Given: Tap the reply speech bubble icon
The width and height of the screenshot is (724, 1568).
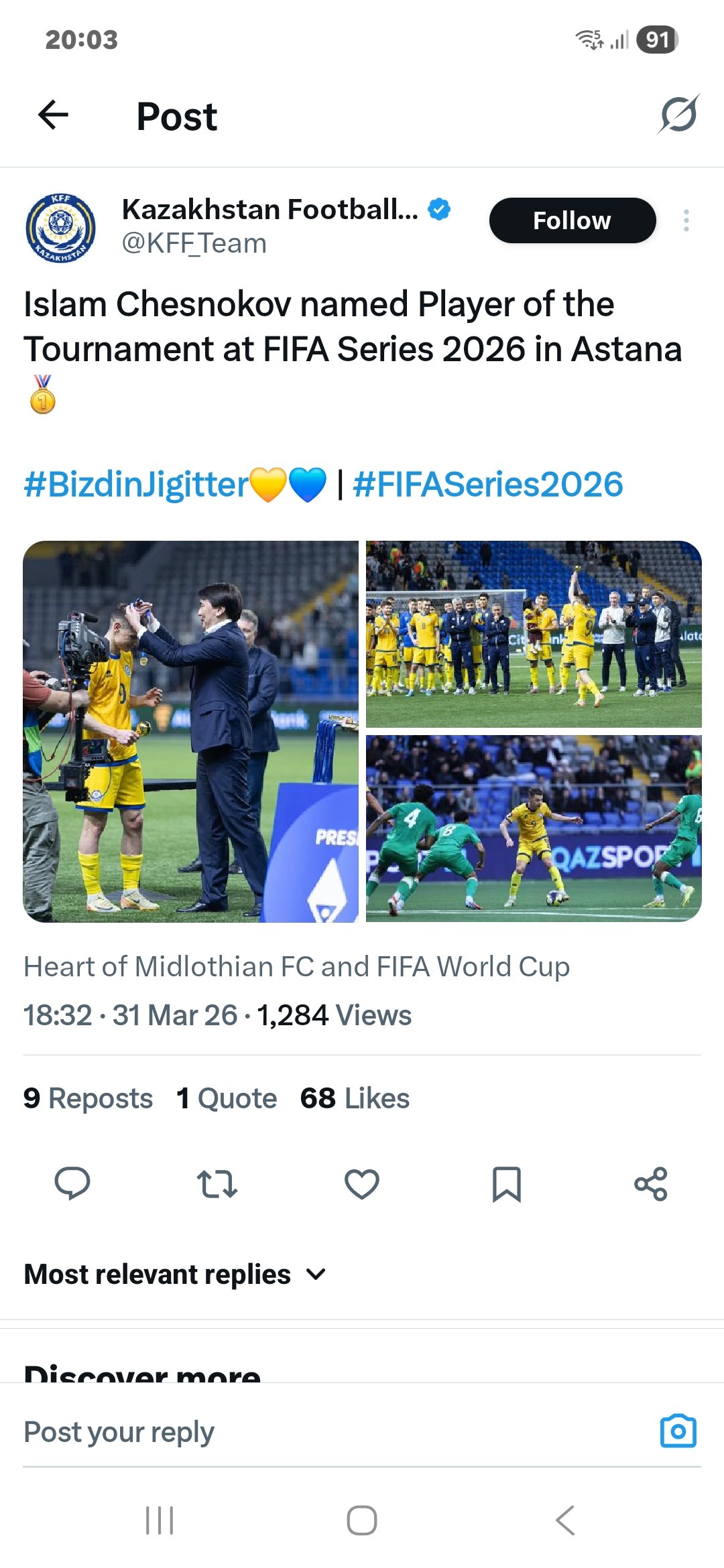Looking at the screenshot, I should point(72,1183).
